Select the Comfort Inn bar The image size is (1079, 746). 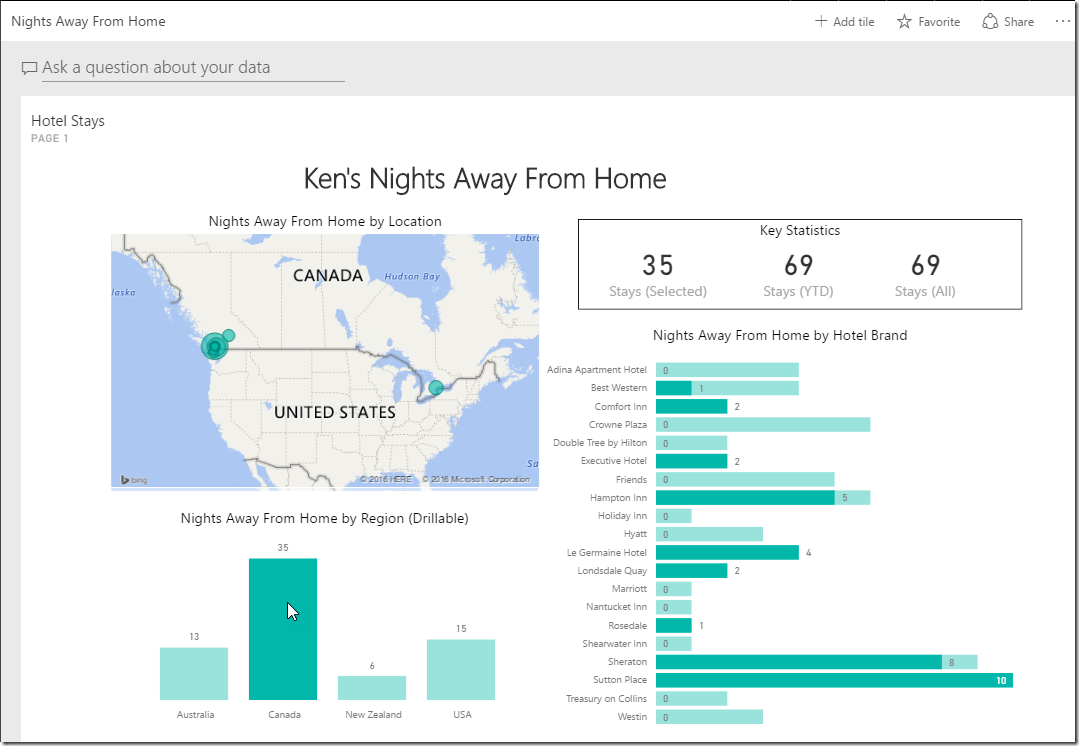point(691,407)
